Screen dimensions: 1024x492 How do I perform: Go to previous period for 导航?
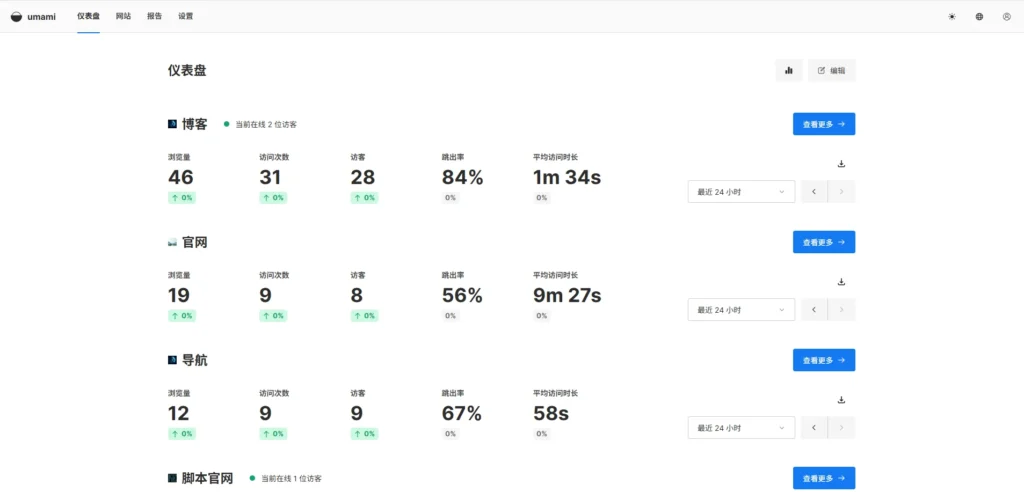coord(814,428)
